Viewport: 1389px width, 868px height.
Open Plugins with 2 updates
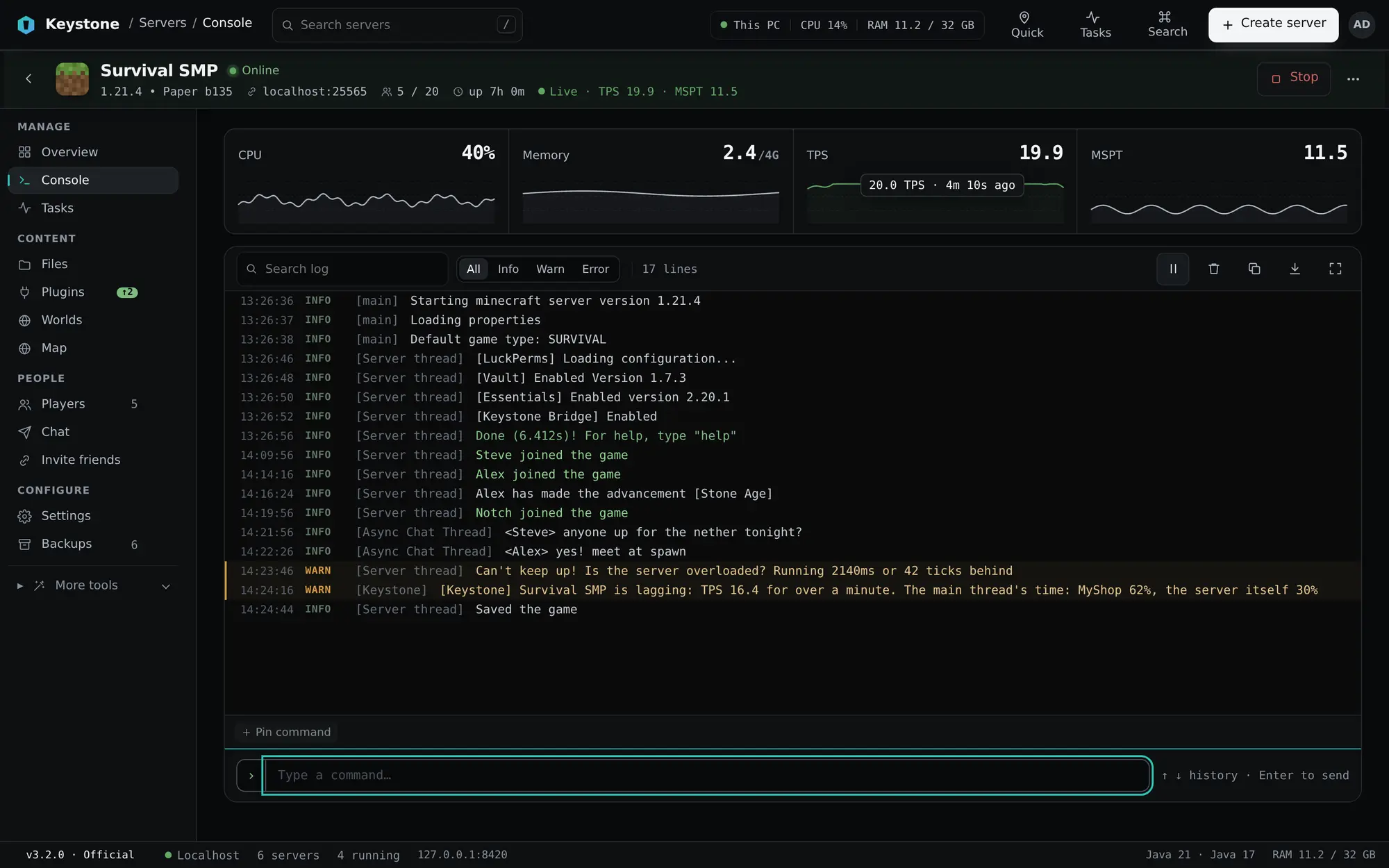click(x=93, y=292)
